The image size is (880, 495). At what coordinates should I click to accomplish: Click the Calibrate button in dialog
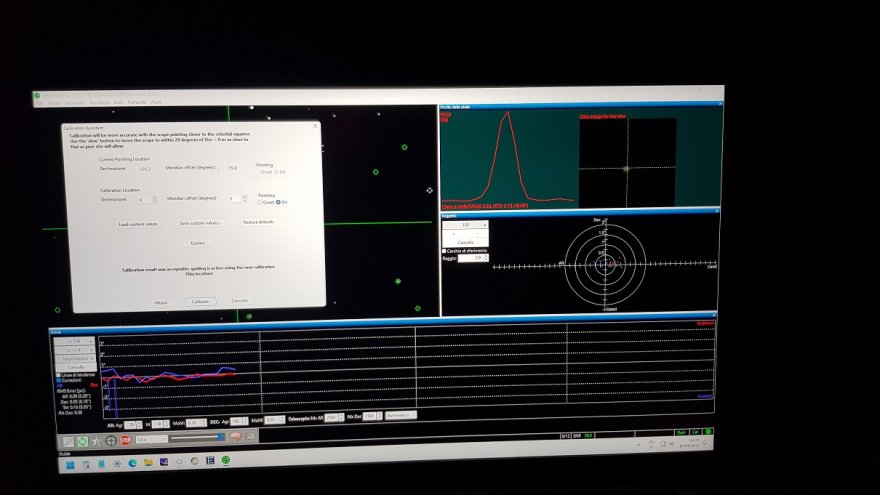tap(200, 300)
